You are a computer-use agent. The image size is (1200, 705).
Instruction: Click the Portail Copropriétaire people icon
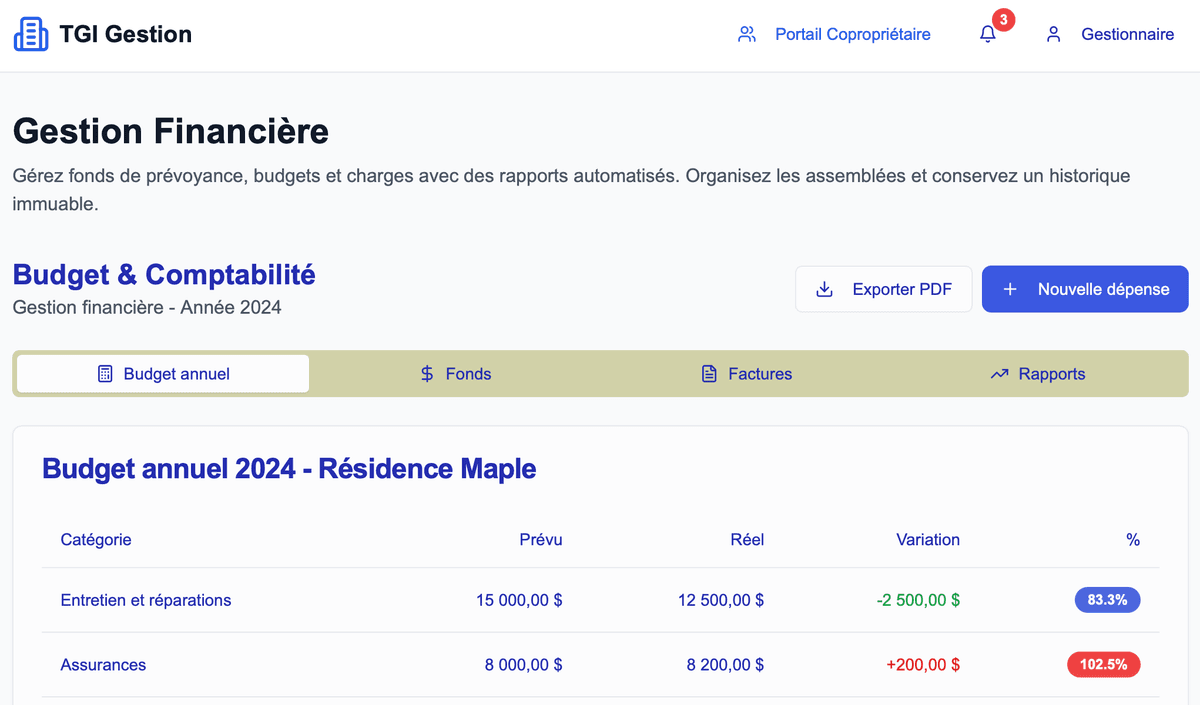[746, 35]
